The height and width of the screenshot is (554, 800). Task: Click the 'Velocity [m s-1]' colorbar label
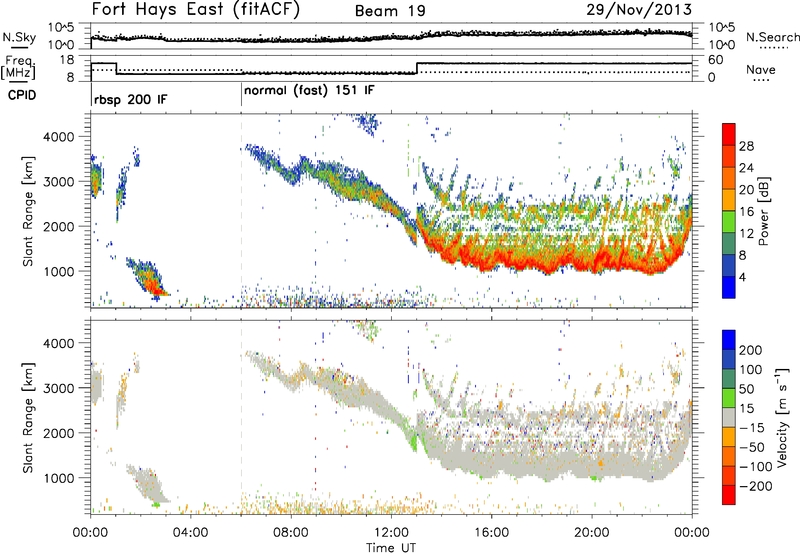click(782, 417)
